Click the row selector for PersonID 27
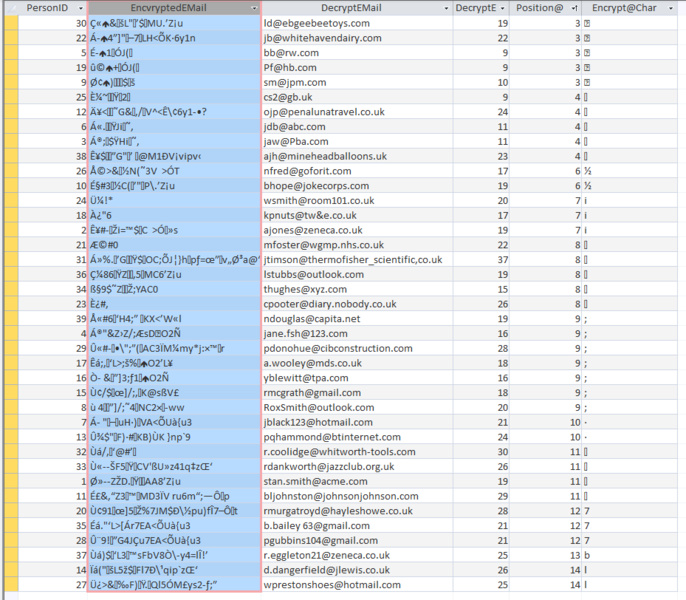Viewport: 686px width, 600px height. coord(11,585)
